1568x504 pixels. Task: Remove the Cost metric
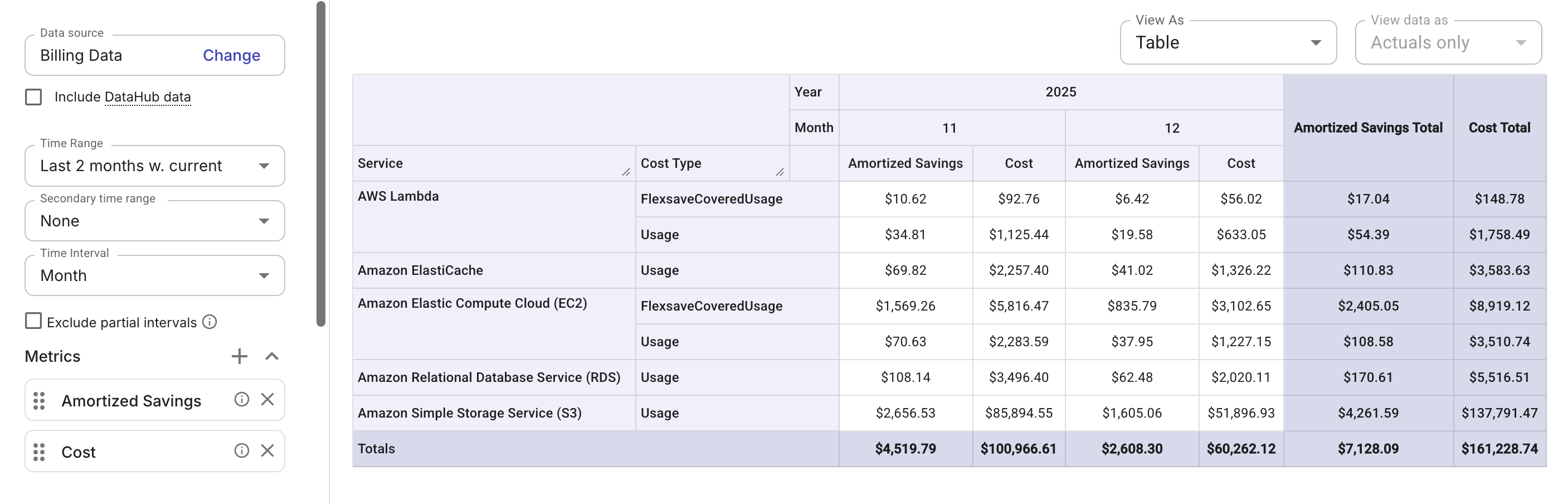coord(268,451)
